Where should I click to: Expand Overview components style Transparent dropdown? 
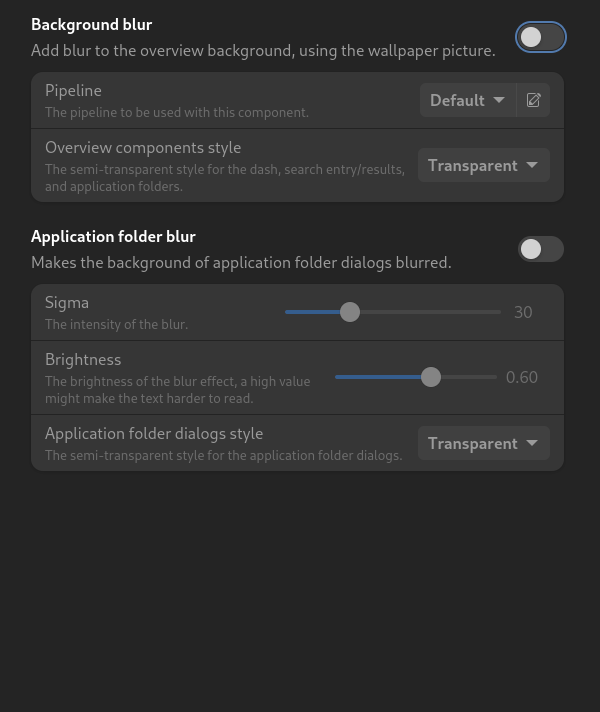click(x=484, y=165)
